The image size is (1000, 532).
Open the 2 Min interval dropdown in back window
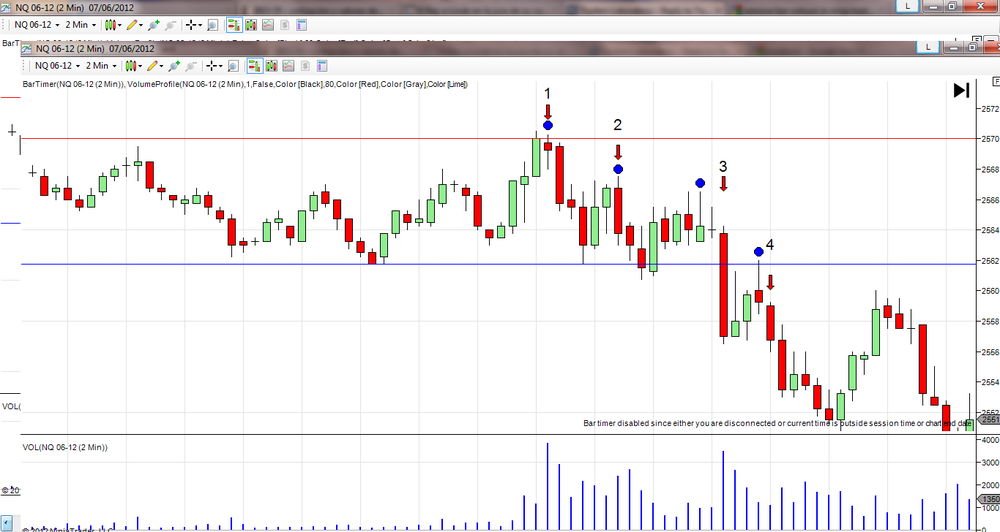click(80, 24)
